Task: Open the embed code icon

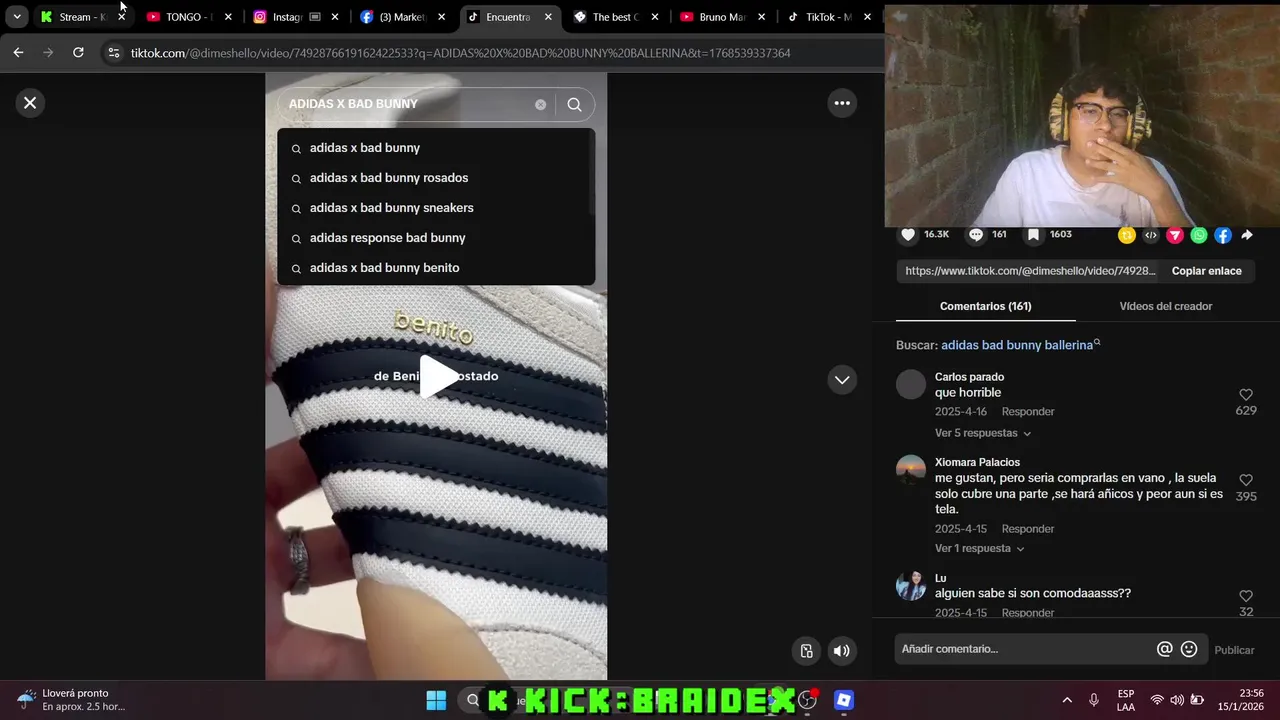Action: pyautogui.click(x=1151, y=235)
